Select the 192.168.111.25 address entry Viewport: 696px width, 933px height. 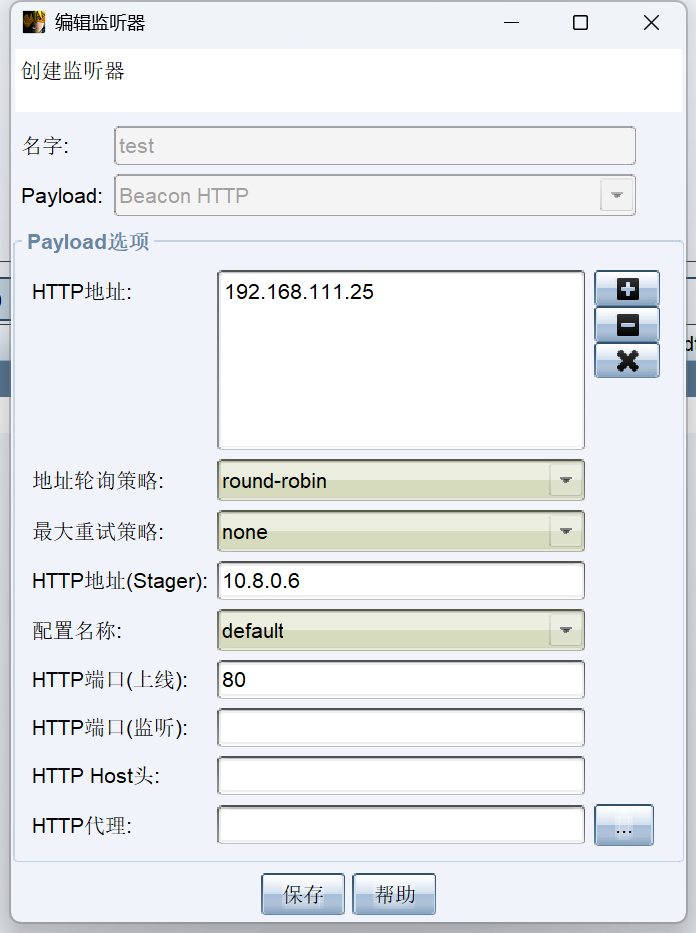click(x=300, y=292)
